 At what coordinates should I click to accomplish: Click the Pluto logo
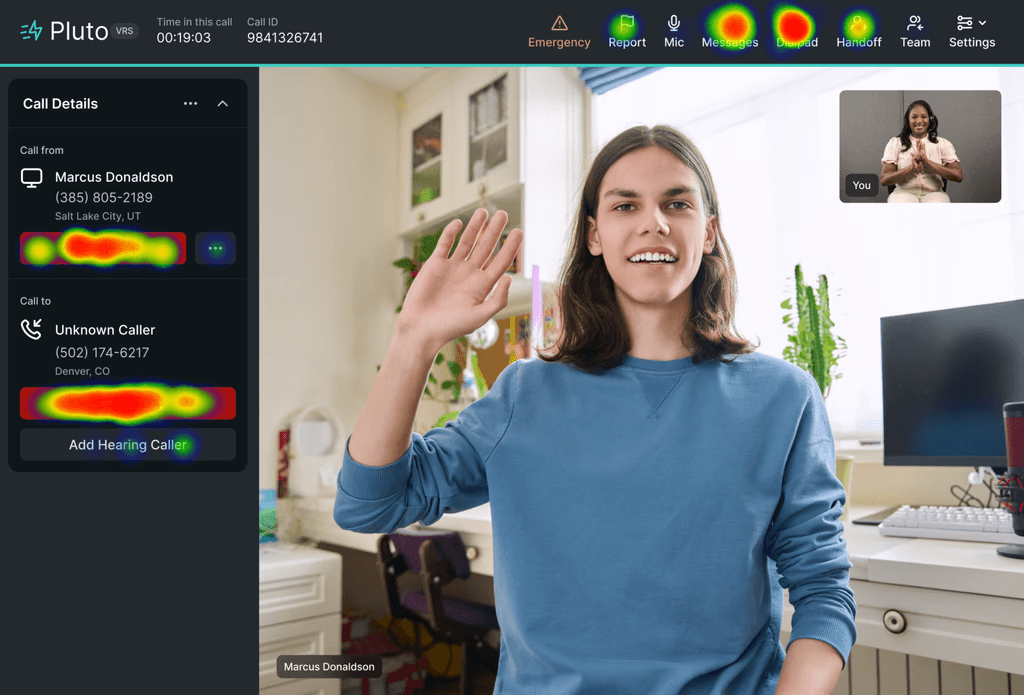64,31
